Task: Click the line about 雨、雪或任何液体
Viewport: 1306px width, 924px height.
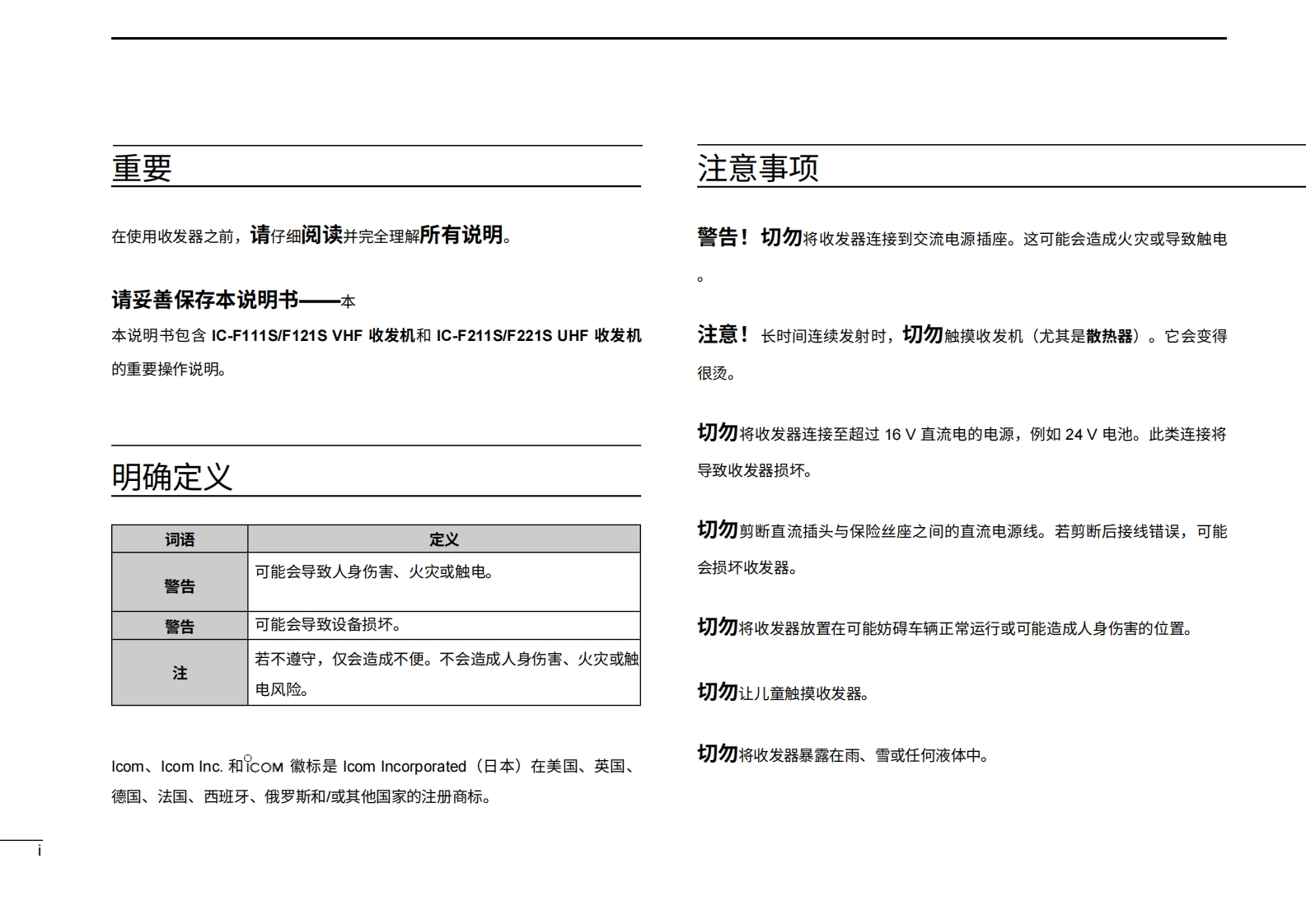Action: 843,755
